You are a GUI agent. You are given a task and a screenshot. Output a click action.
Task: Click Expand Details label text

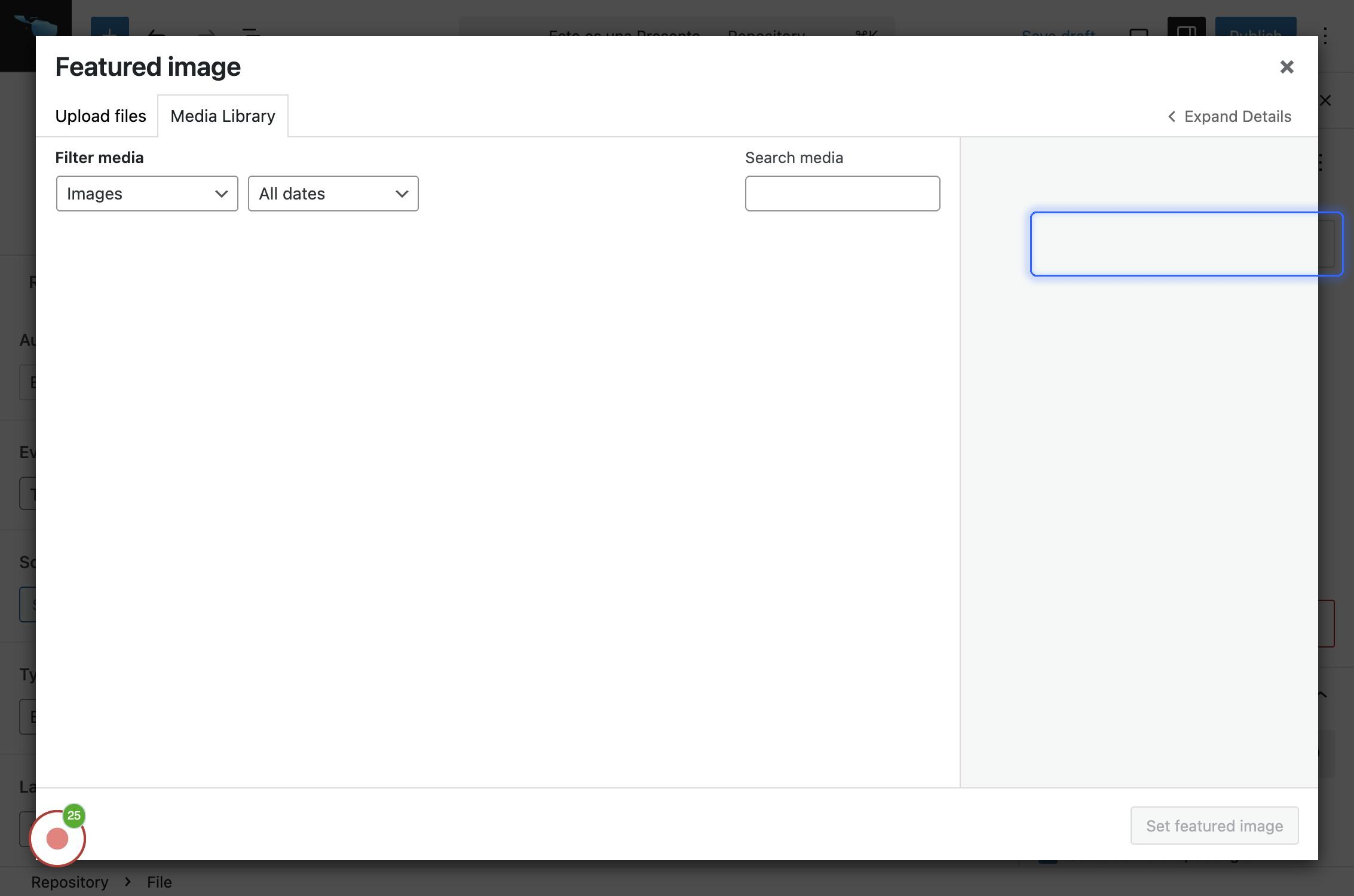coord(1237,116)
